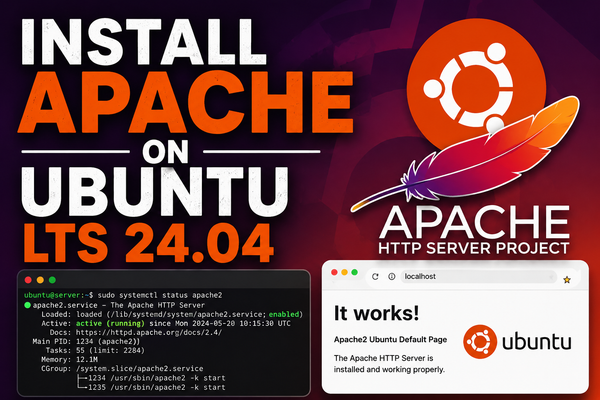Click the large Ubuntu logo circle
Viewport: 600px width, 400px height.
pyautogui.click(x=476, y=87)
